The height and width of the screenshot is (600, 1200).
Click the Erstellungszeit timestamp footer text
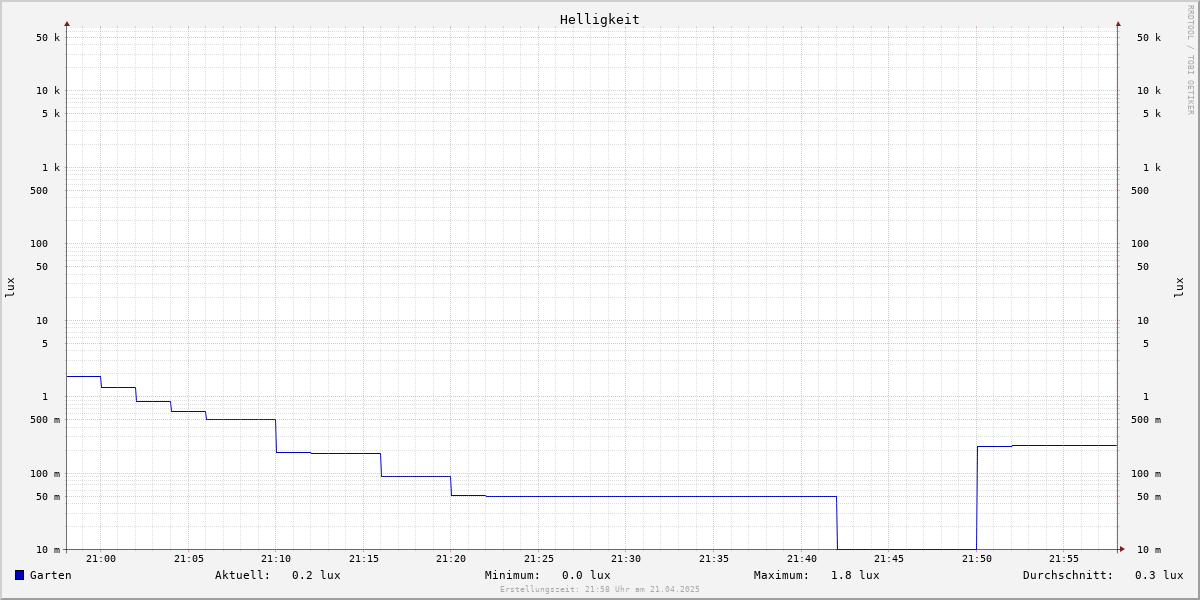click(600, 589)
